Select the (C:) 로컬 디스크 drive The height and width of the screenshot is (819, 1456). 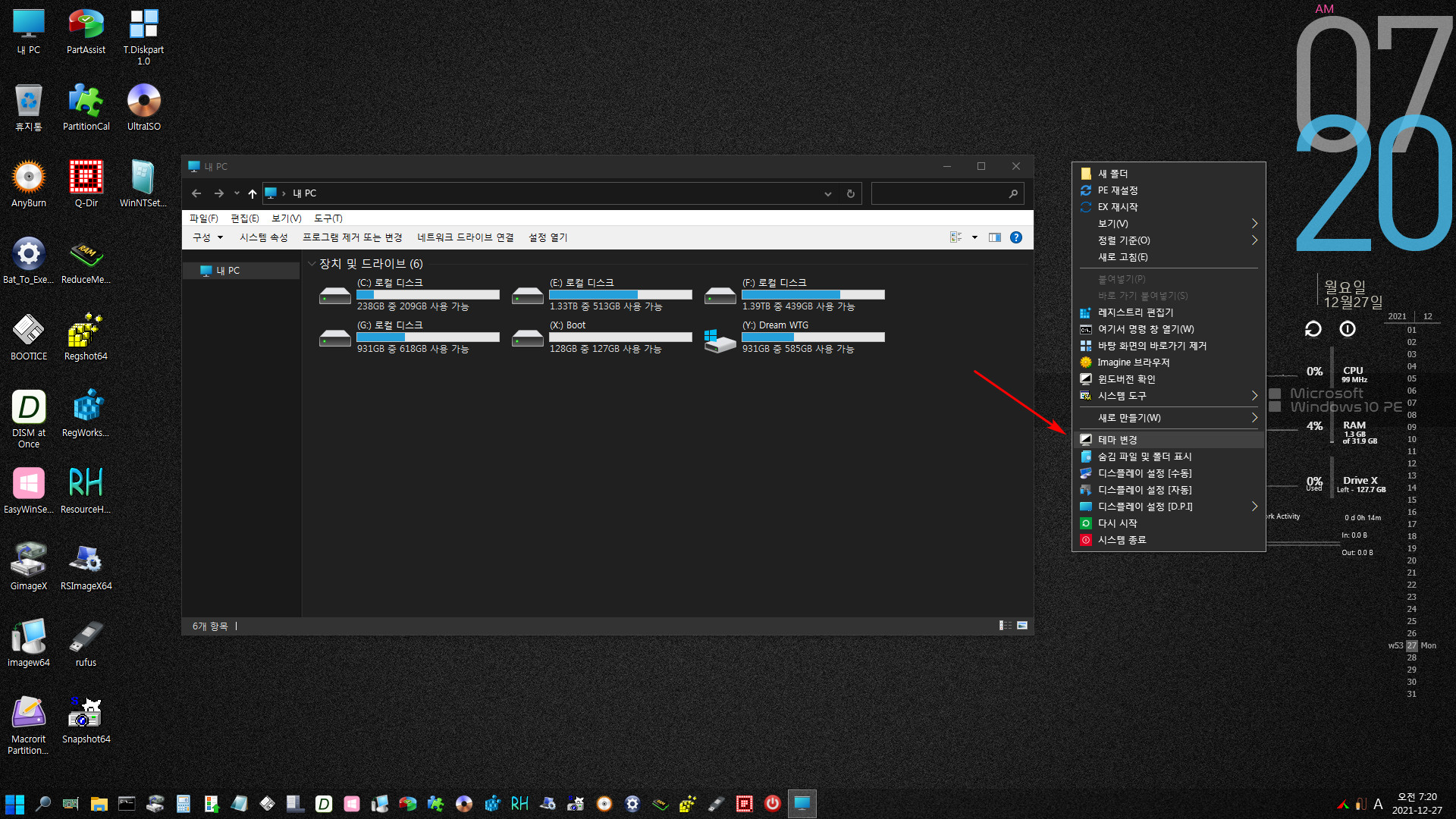coord(409,294)
